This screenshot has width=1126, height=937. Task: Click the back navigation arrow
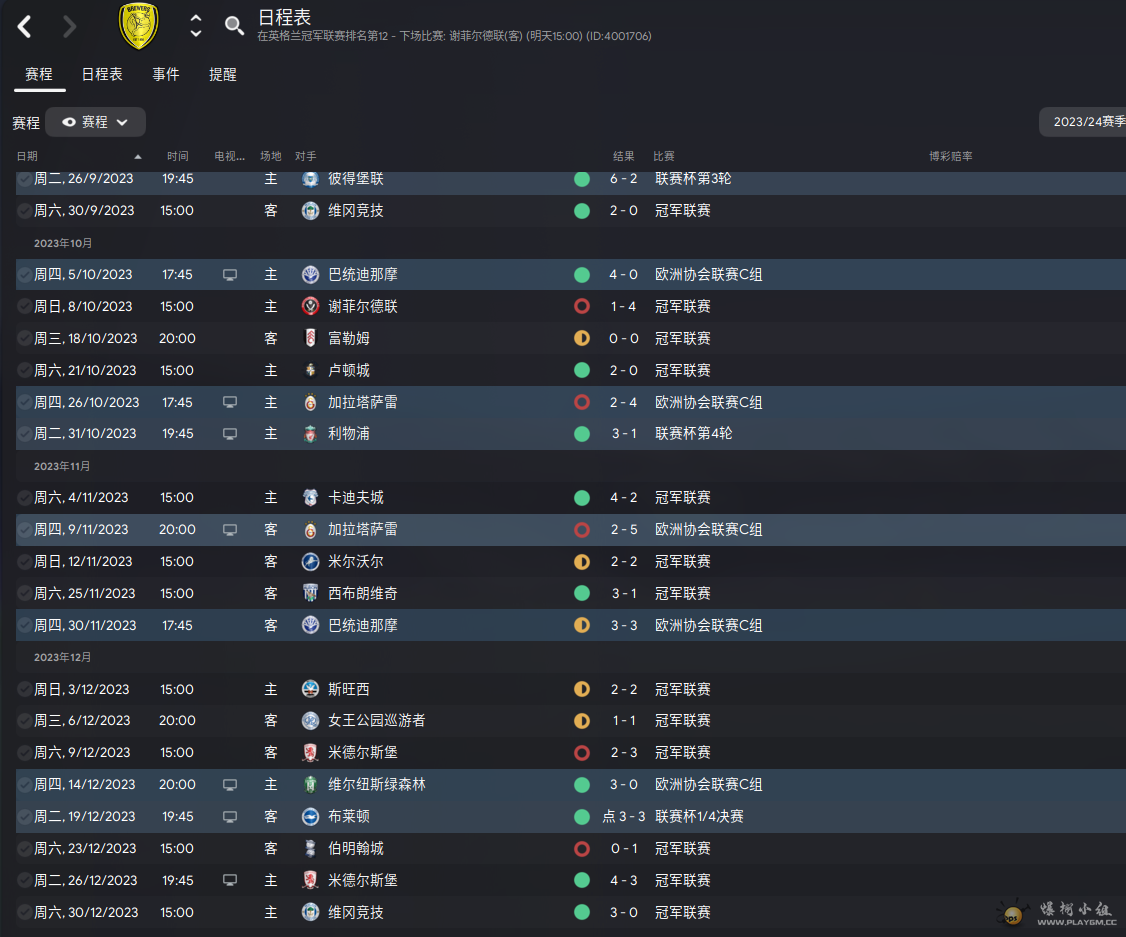[x=25, y=26]
